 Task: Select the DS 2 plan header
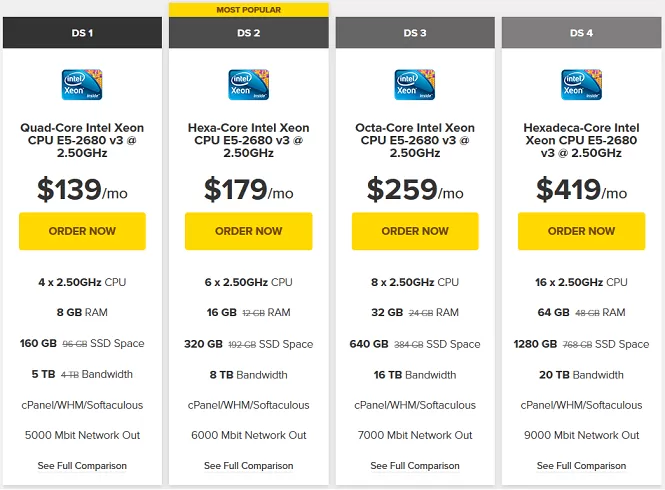point(249,33)
